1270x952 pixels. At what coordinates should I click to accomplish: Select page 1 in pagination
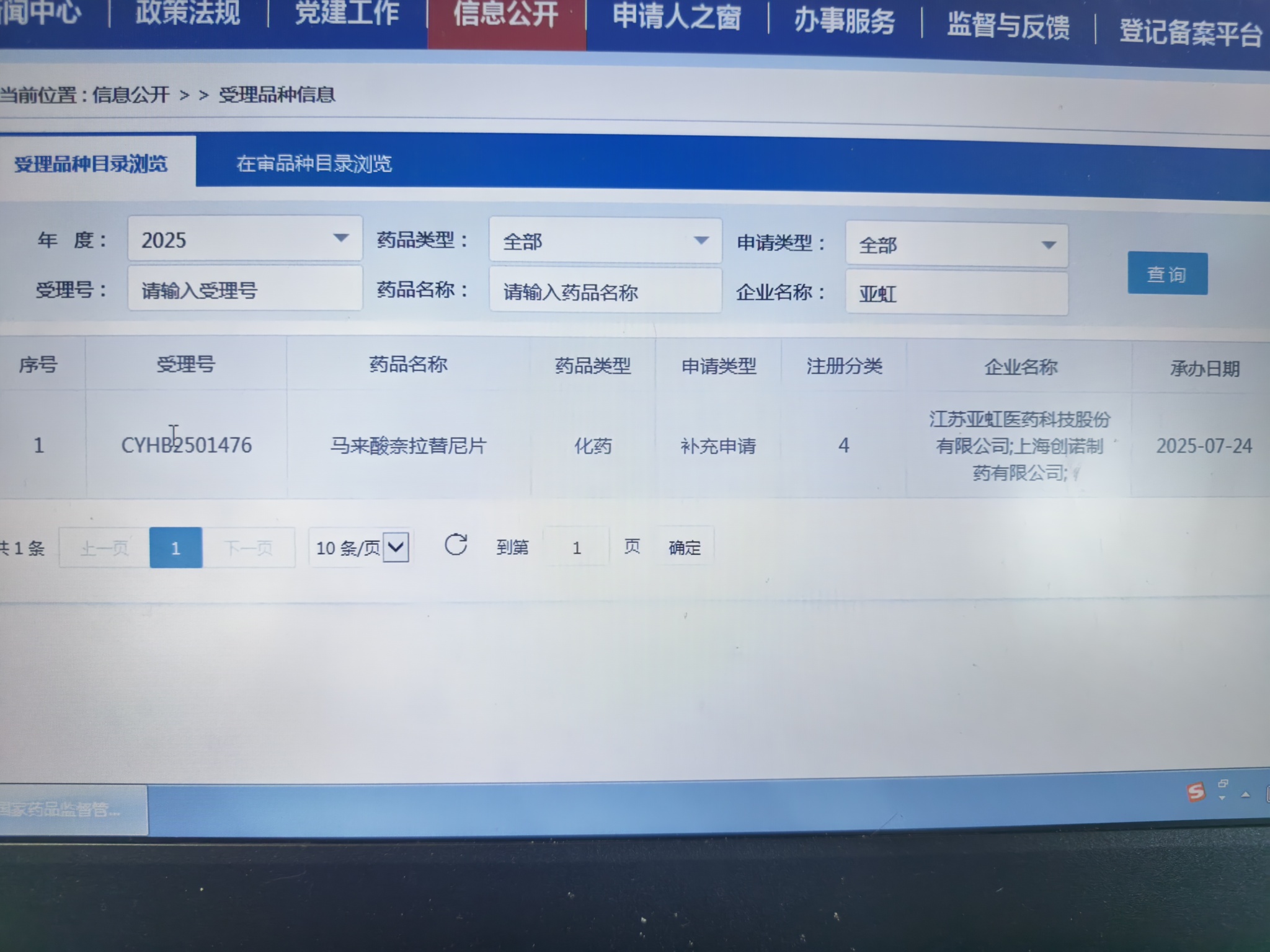click(x=175, y=547)
